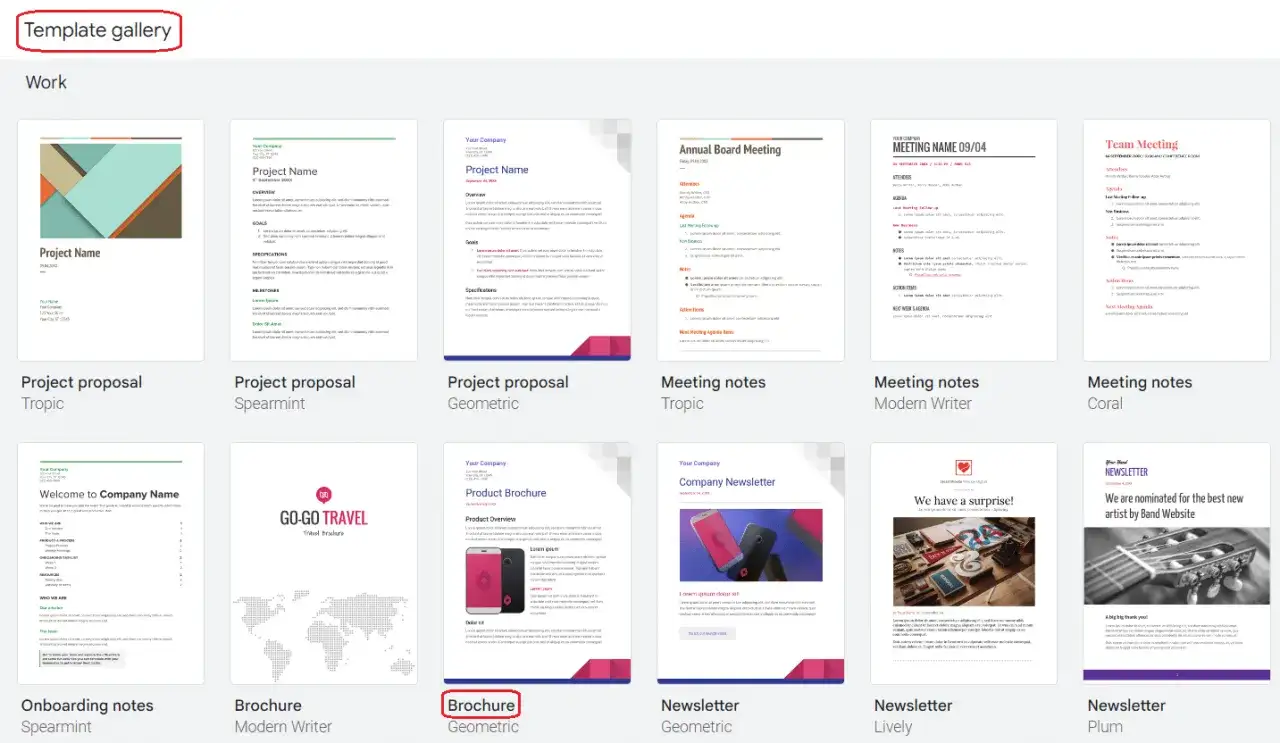Viewport: 1280px width, 743px height.
Task: Open the Newsletter Plum guitar thumbnail
Action: tap(1176, 563)
